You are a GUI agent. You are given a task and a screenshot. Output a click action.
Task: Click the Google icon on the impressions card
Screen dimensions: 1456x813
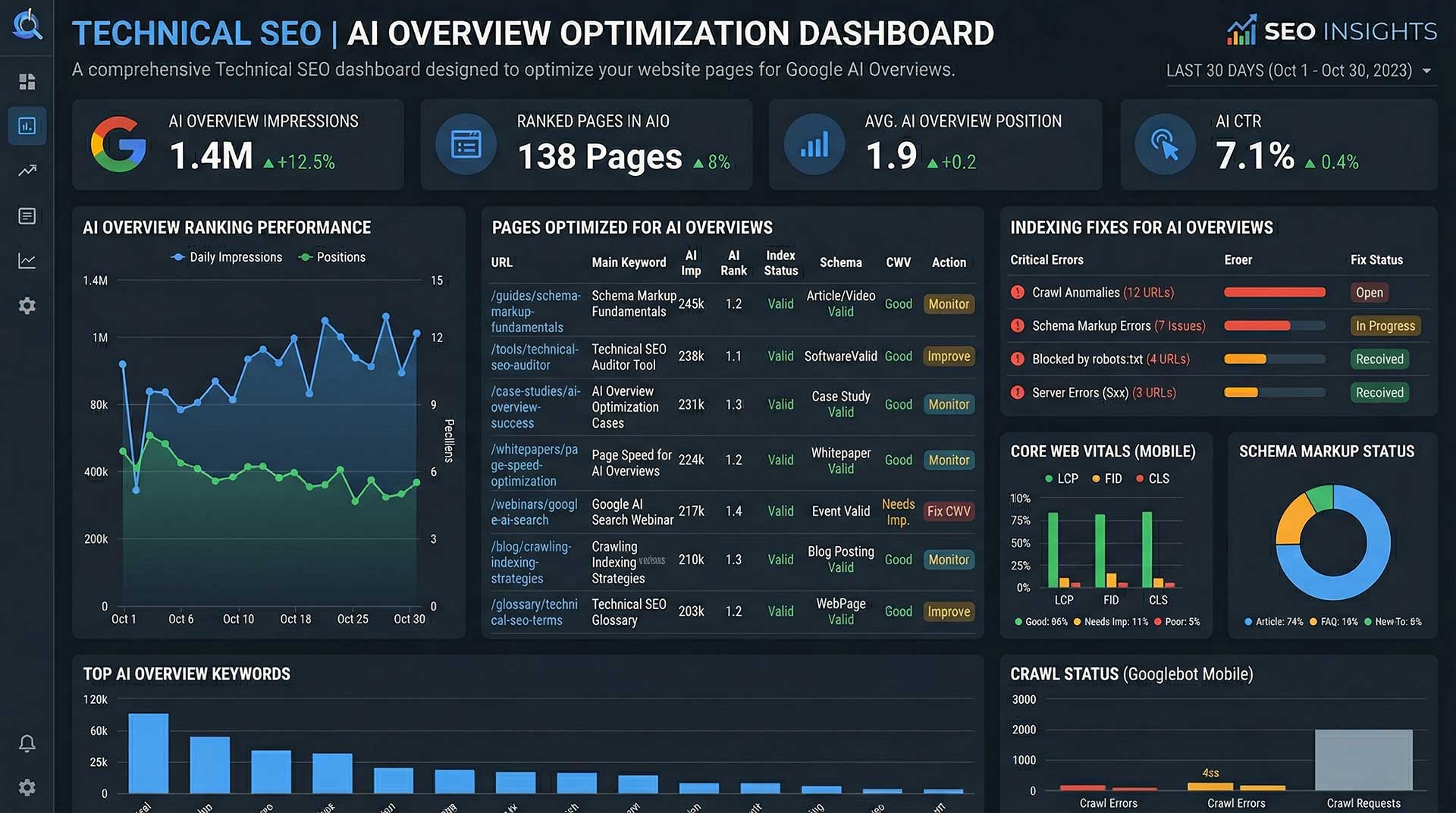[x=118, y=144]
